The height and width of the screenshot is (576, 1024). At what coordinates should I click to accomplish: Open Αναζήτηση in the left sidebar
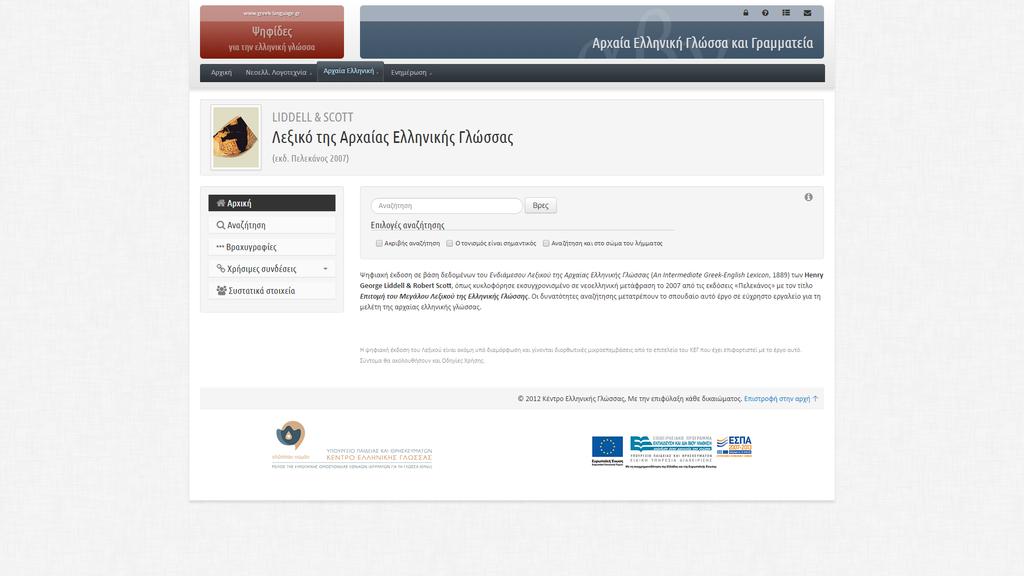click(272, 225)
